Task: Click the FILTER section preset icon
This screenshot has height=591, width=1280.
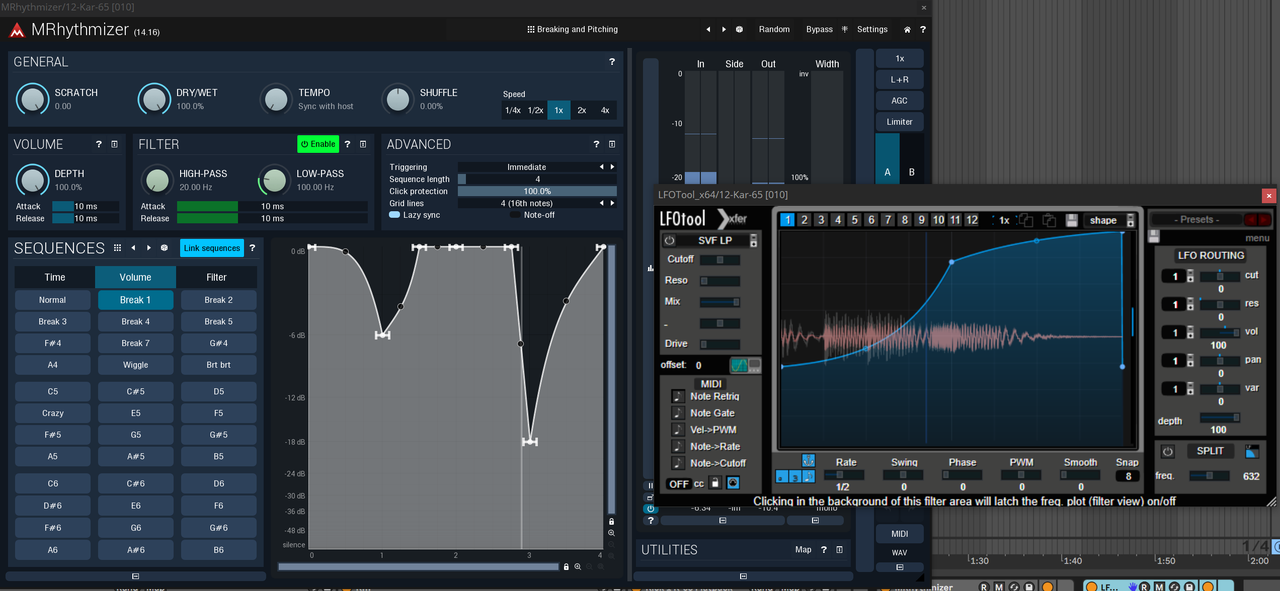Action: (362, 144)
